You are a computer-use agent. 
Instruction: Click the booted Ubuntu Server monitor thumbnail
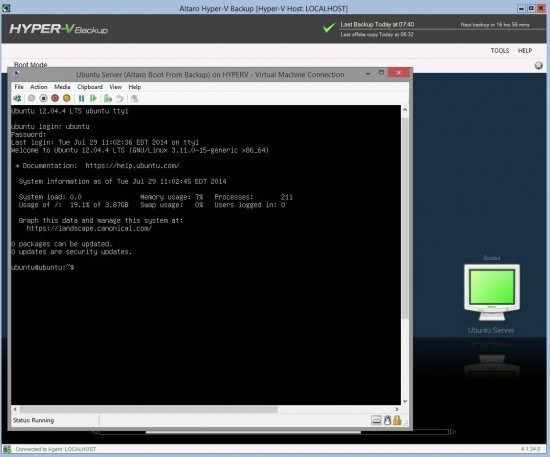pyautogui.click(x=492, y=292)
